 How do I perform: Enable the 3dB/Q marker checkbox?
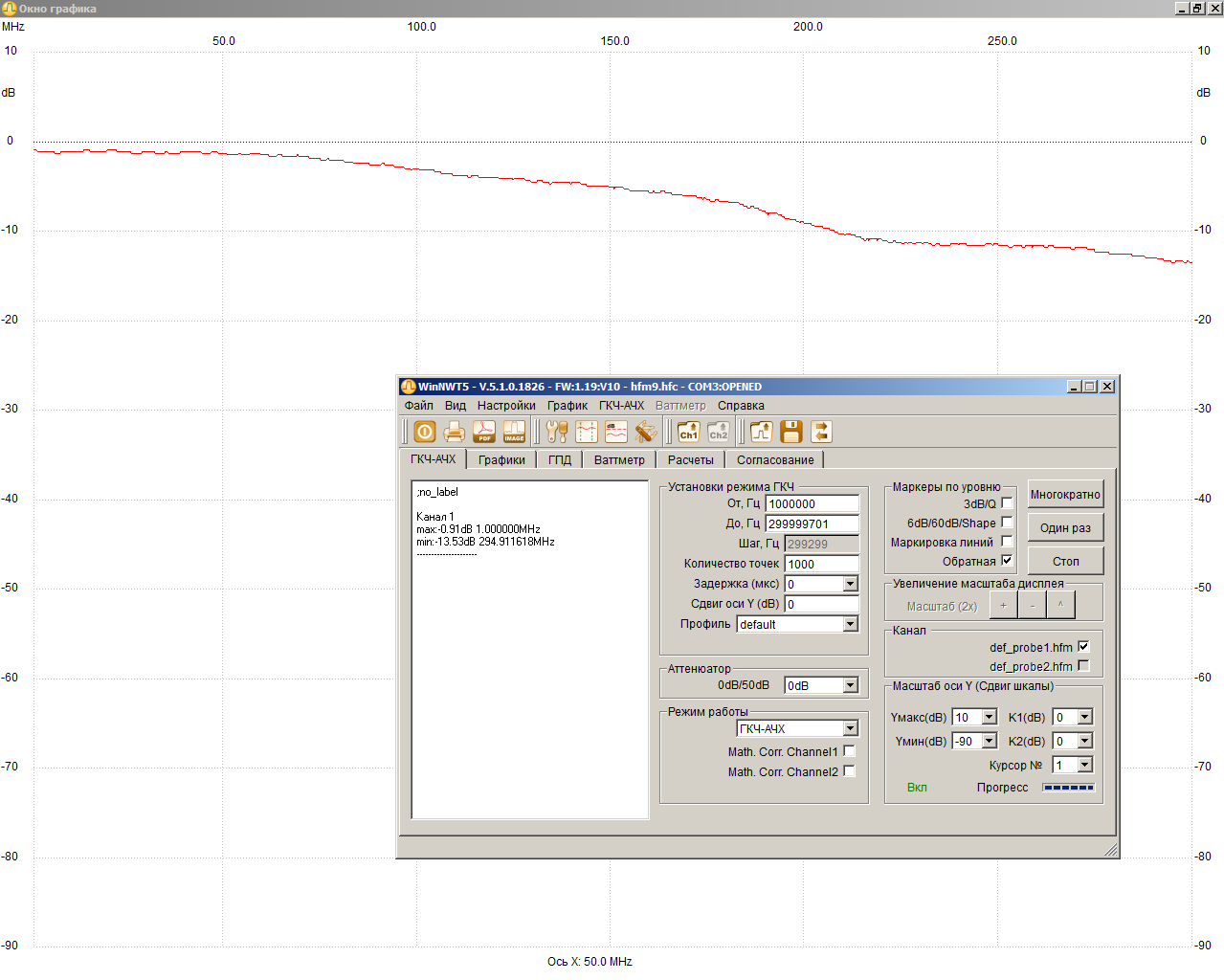(1007, 503)
